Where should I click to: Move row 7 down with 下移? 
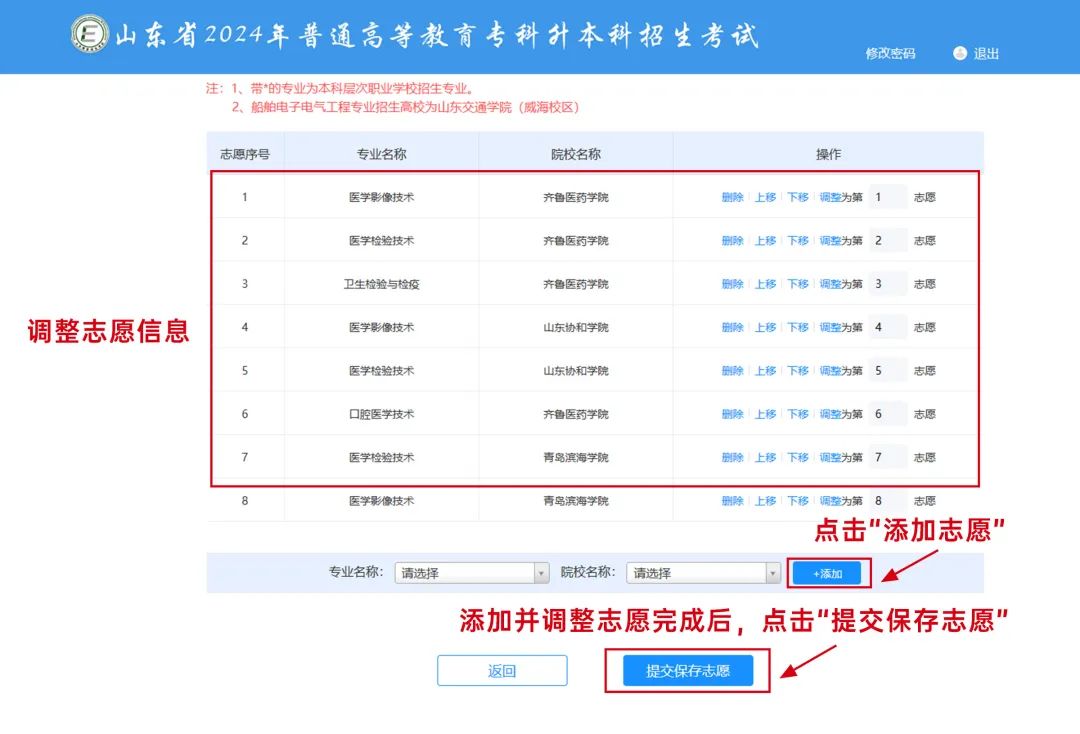tap(797, 458)
